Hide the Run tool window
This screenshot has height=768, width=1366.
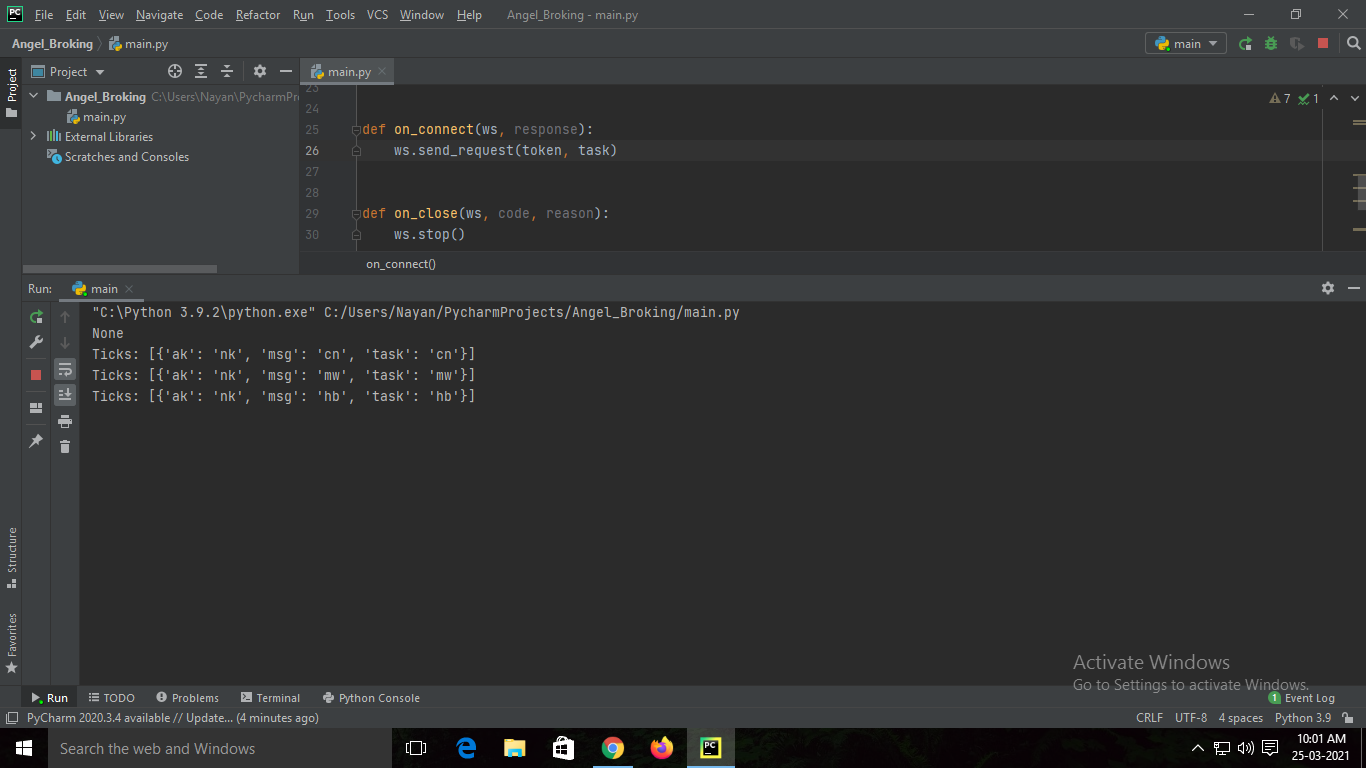point(1354,288)
